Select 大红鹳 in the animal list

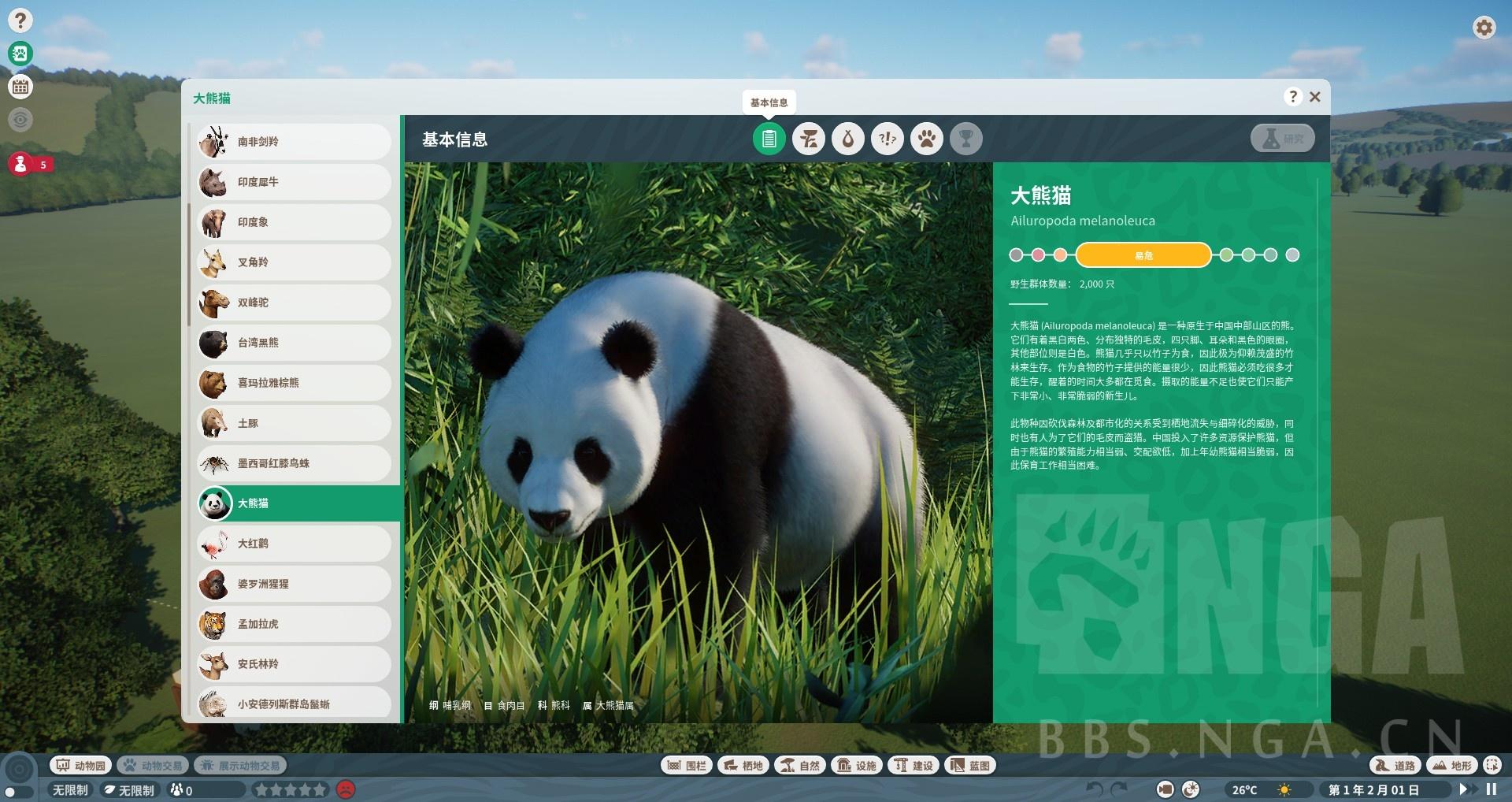(x=294, y=544)
